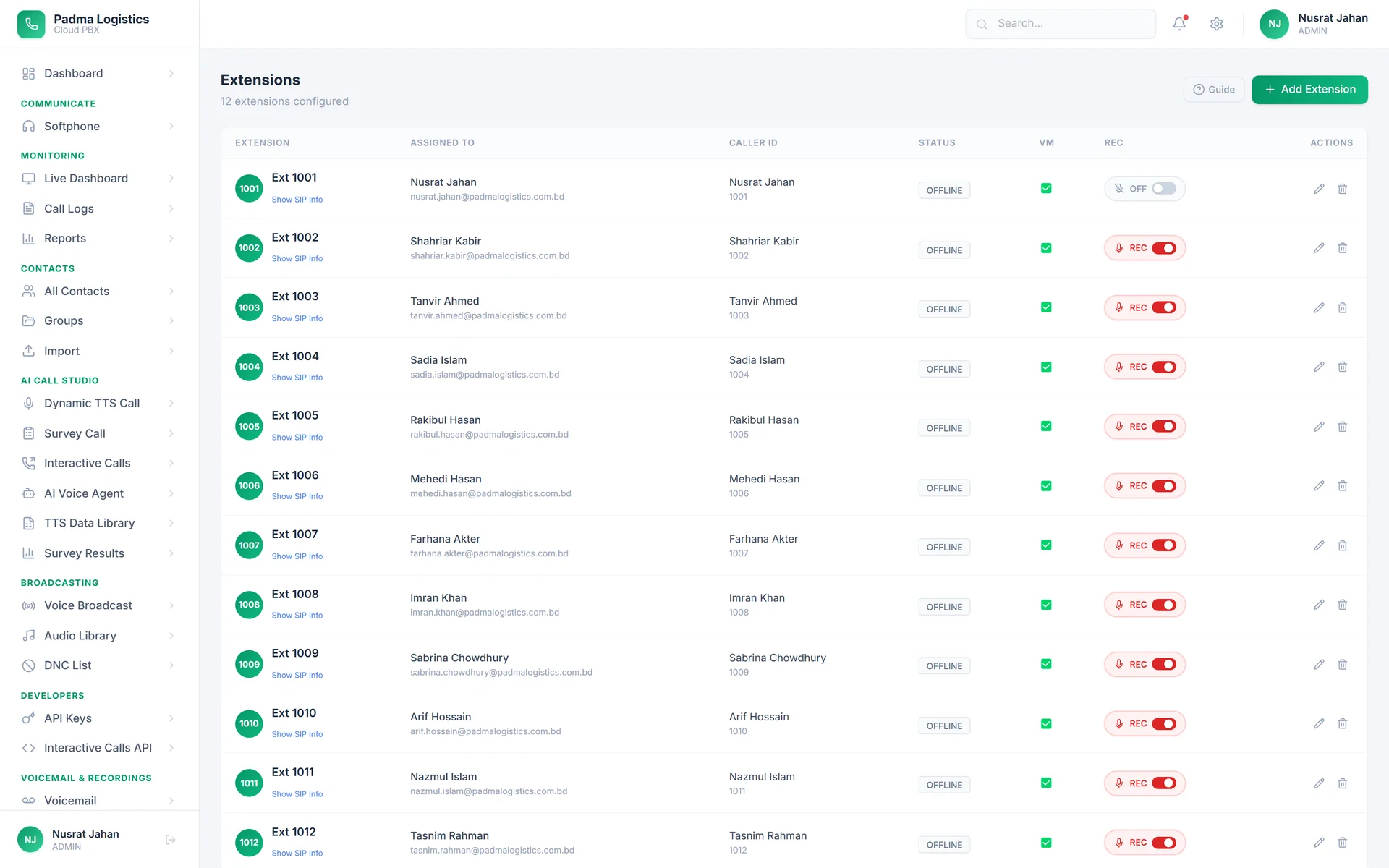Delete Ext 1008 using trash icon
1389x868 pixels.
pos(1343,605)
